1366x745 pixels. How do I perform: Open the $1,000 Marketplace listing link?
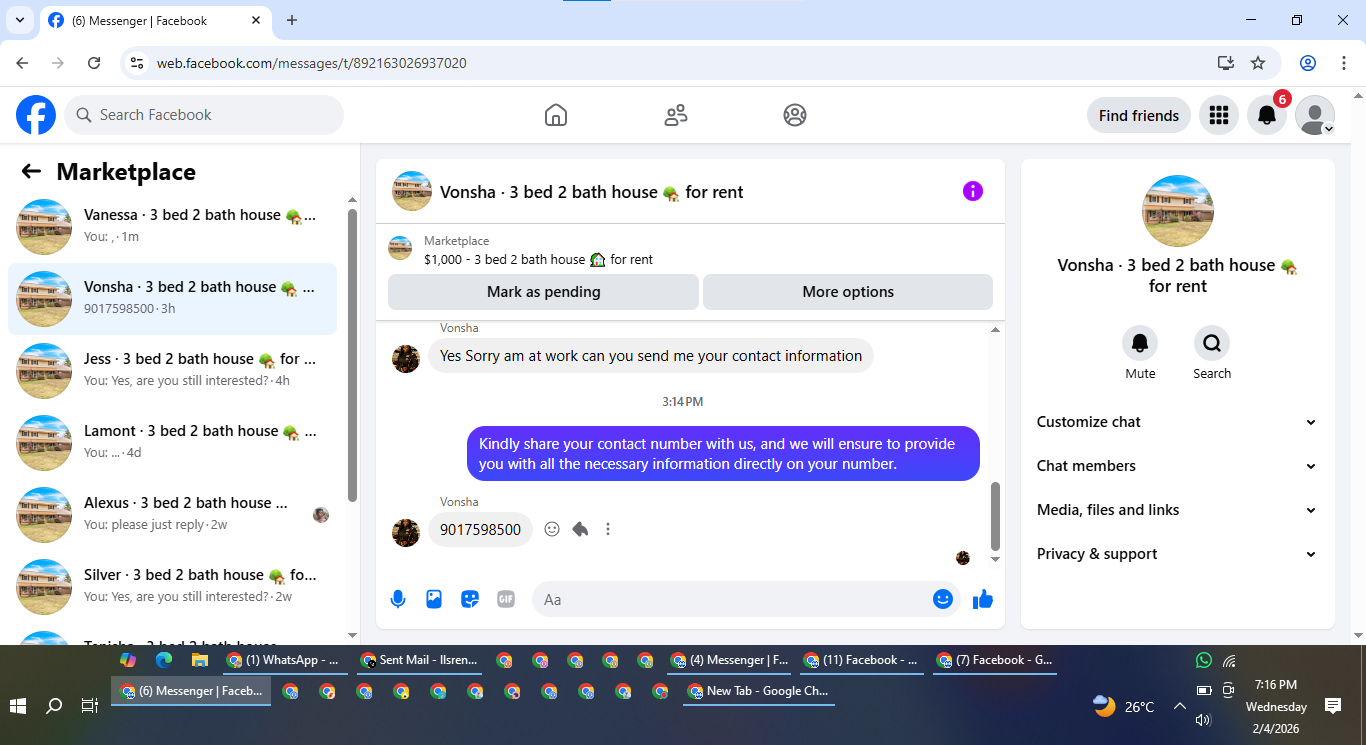538,259
